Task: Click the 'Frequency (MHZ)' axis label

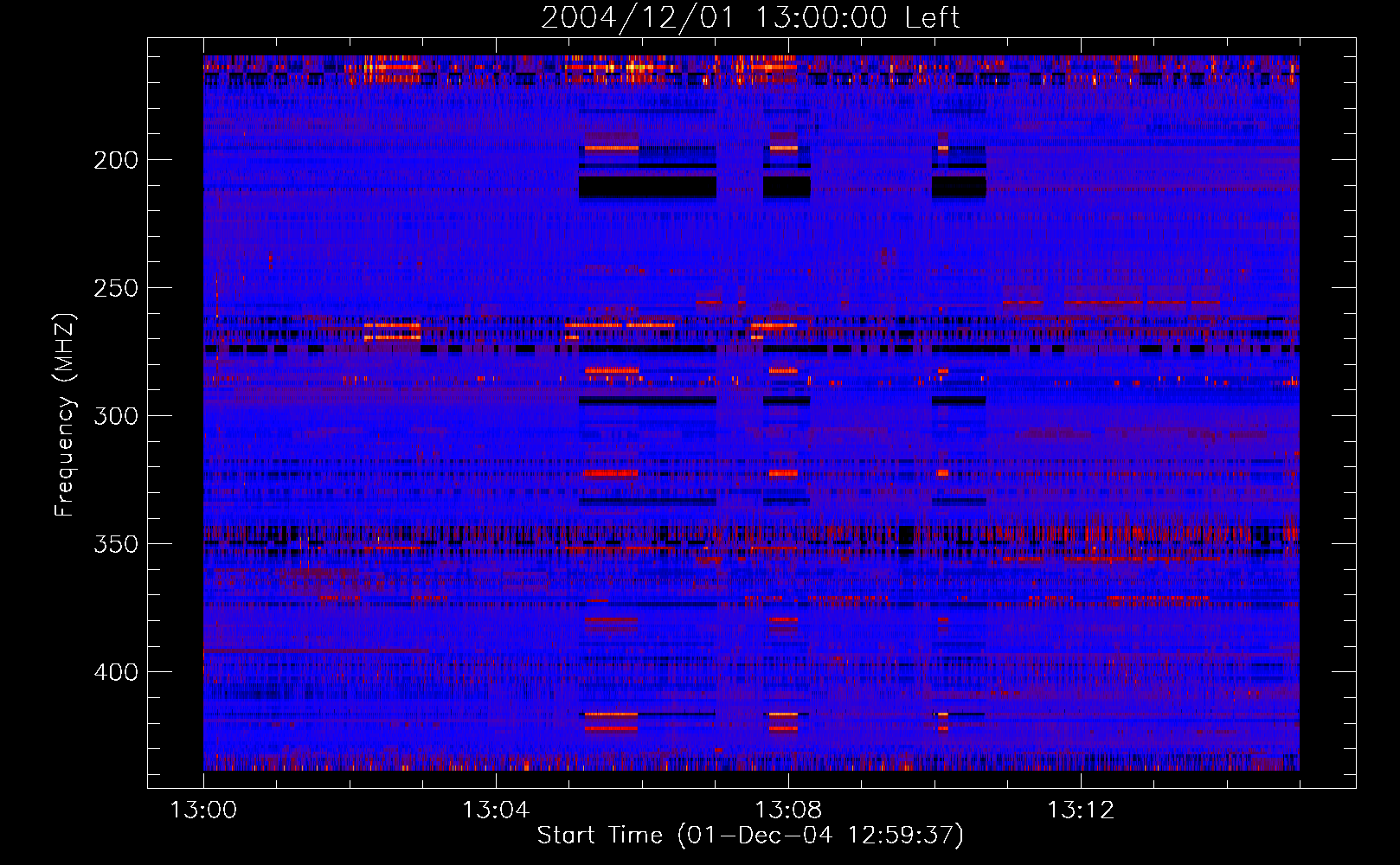Action: point(65,414)
